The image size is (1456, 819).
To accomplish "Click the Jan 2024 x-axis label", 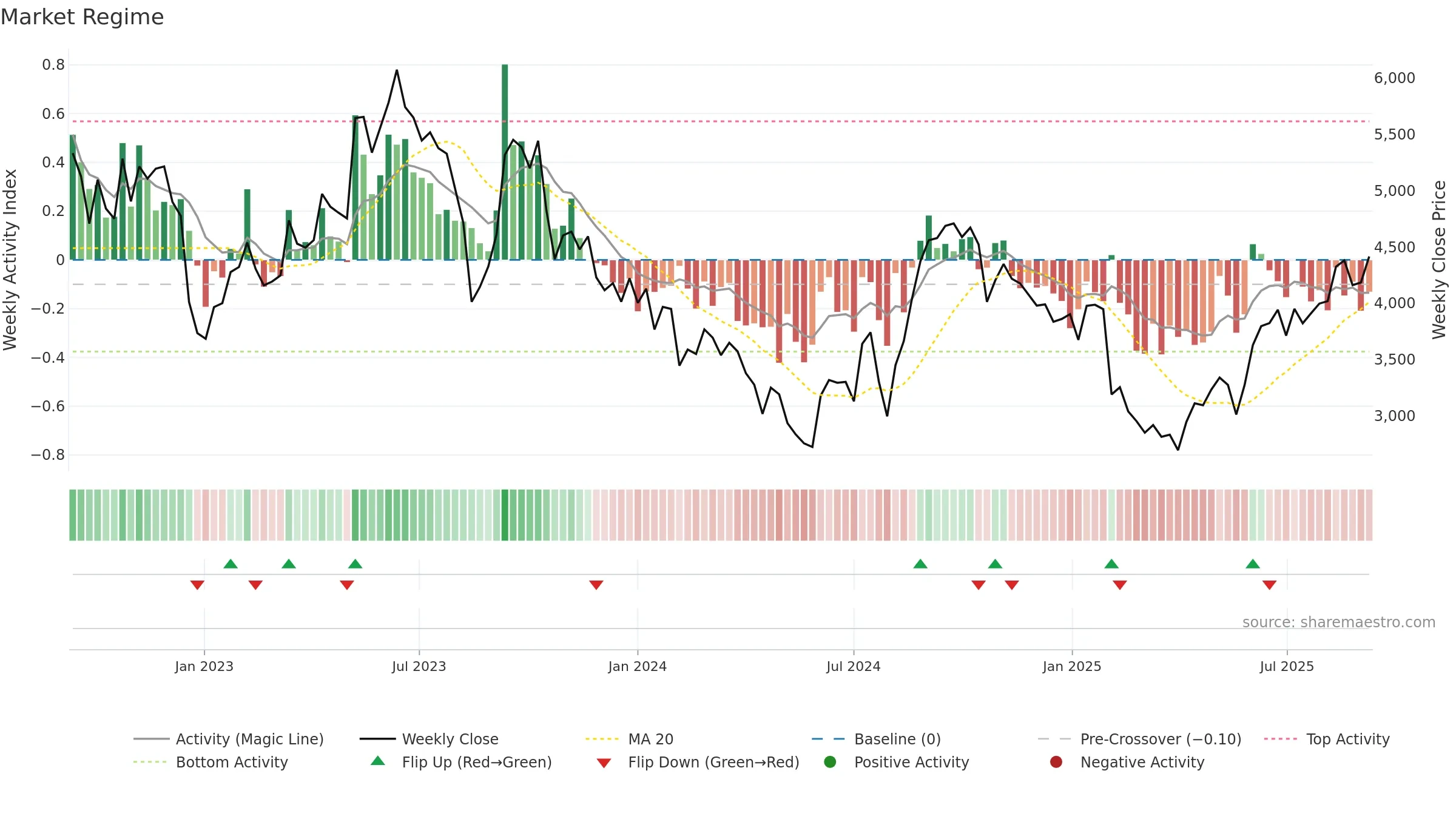I will 637,666.
